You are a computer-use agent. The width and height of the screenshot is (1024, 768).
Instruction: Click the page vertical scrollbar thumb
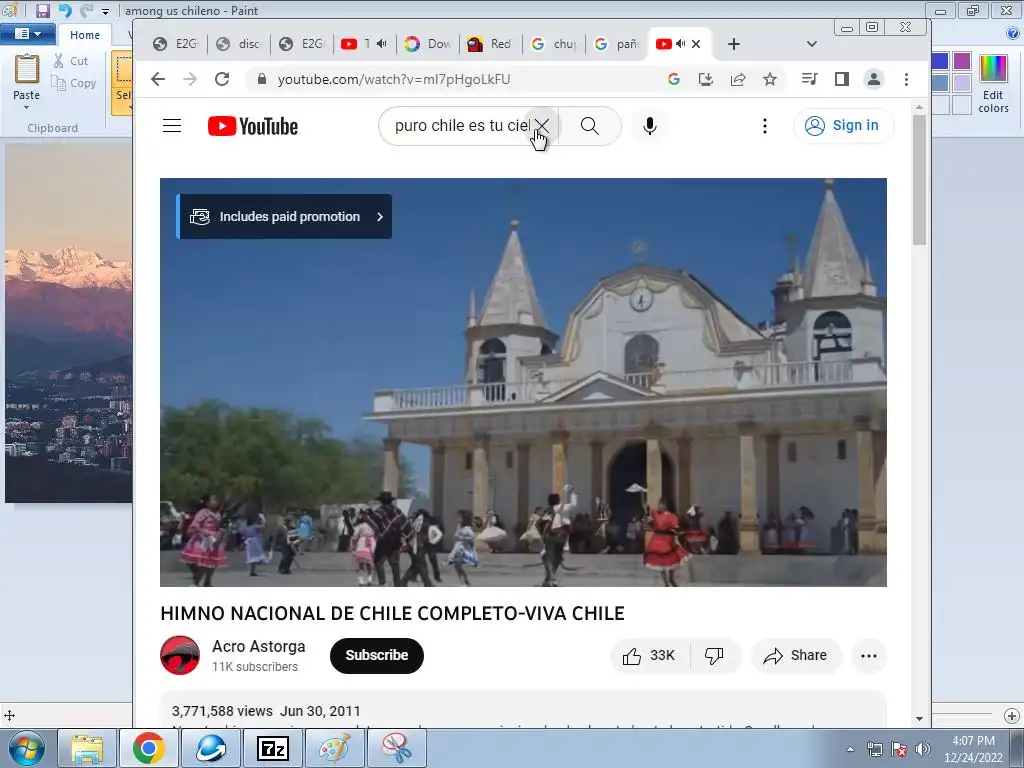coord(920,180)
